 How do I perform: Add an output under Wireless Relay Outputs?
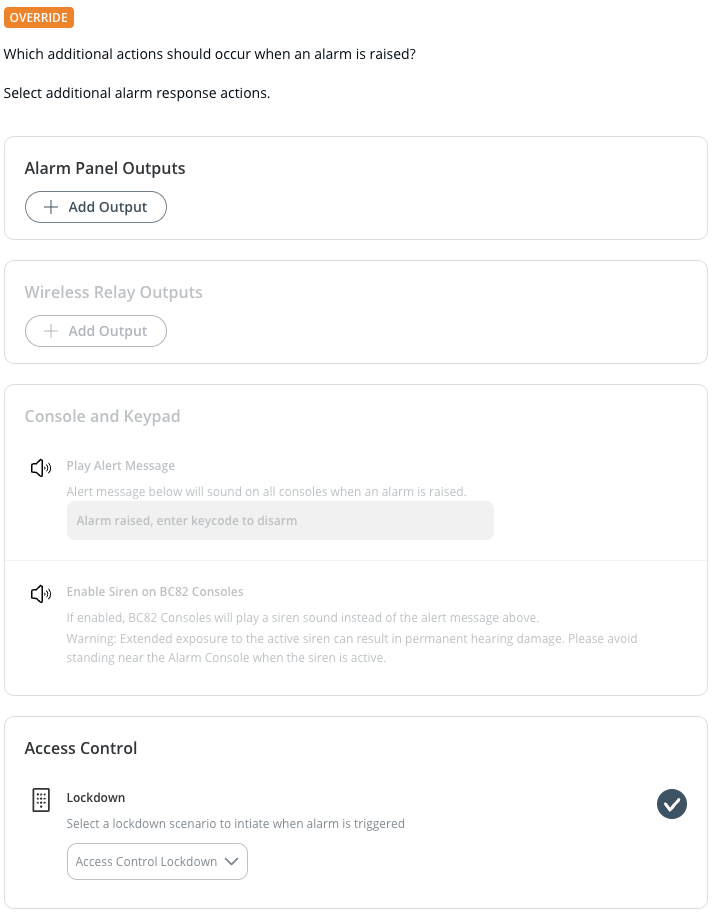96,331
